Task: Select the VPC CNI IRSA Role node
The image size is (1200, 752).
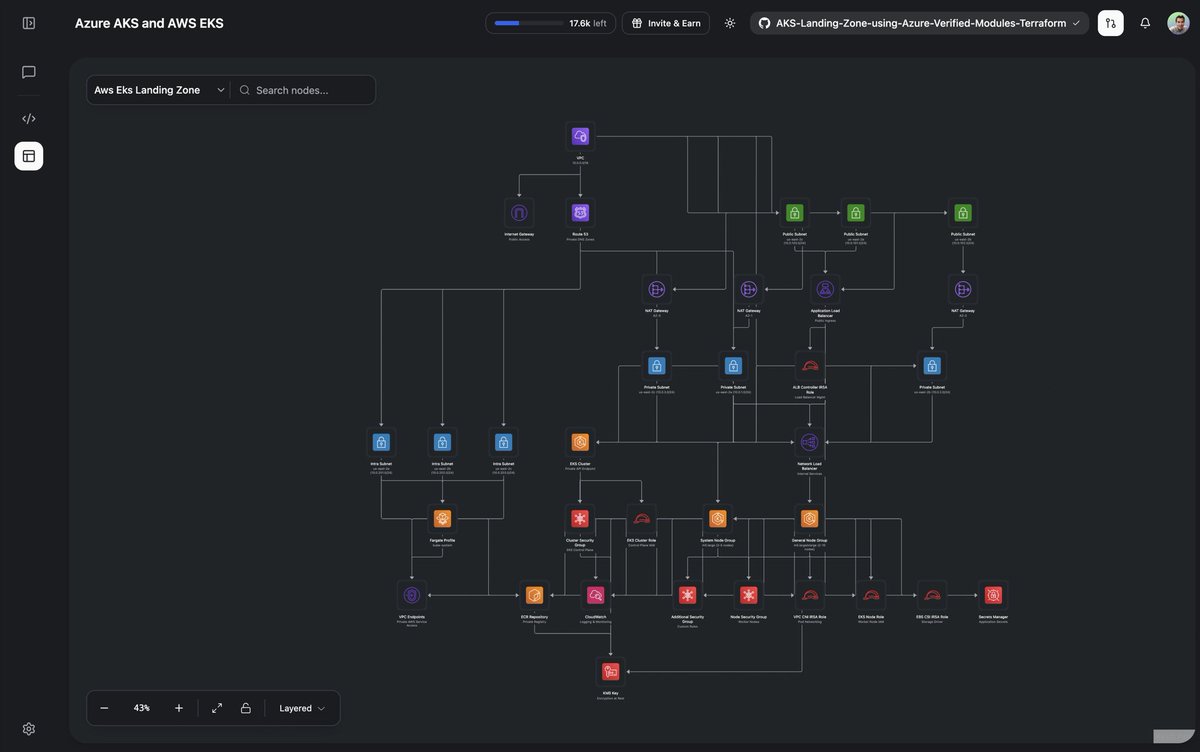Action: click(x=810, y=596)
